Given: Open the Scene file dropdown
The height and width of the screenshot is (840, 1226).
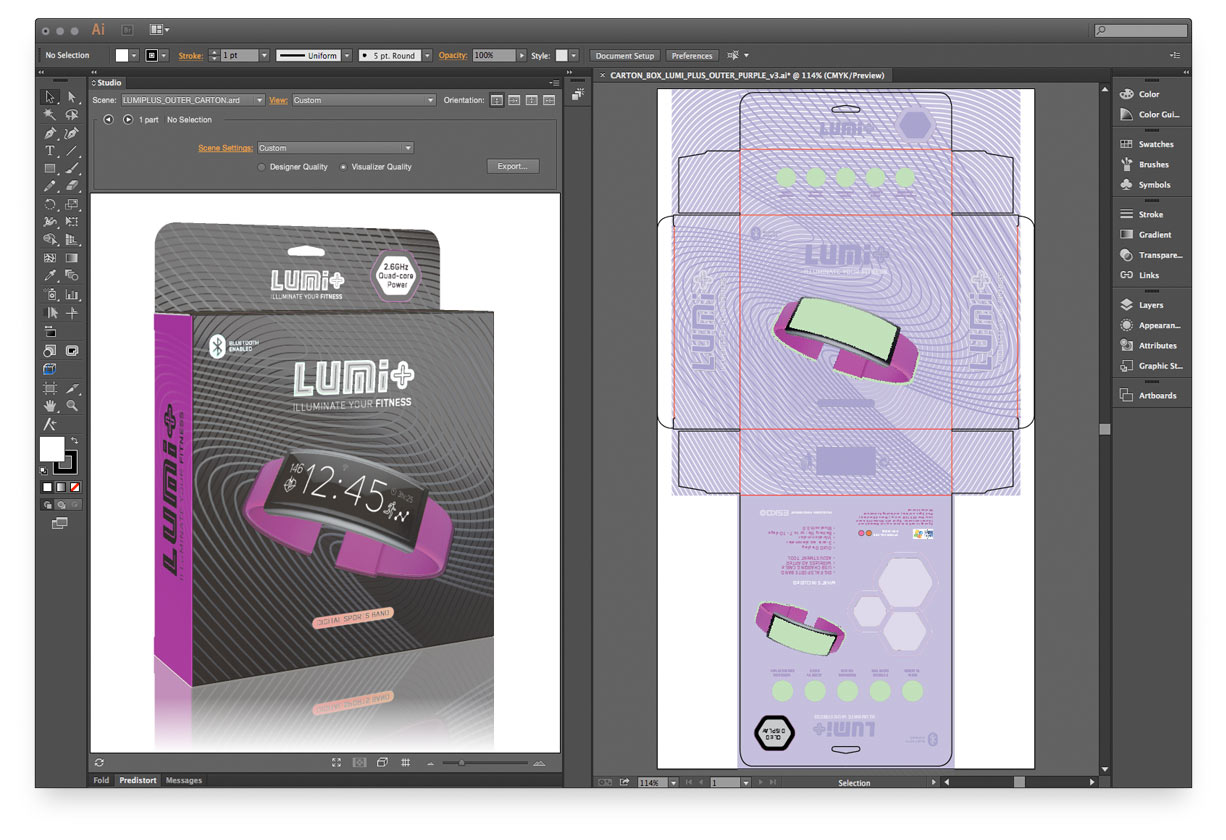Looking at the screenshot, I should (x=259, y=100).
